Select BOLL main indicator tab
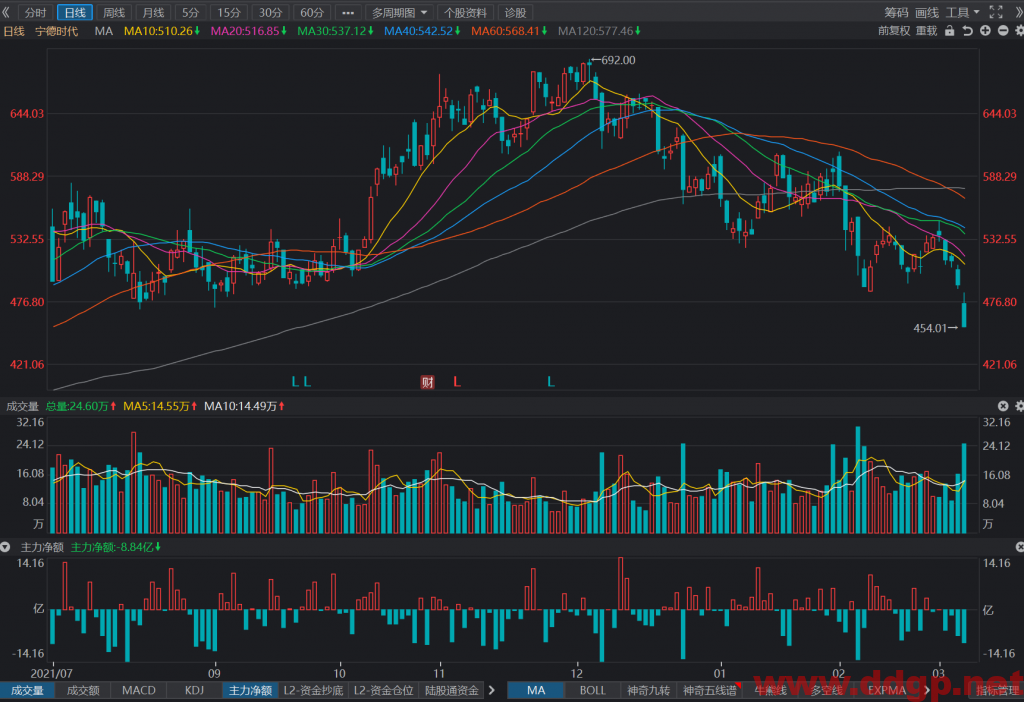This screenshot has height=702, width=1024. click(x=592, y=690)
